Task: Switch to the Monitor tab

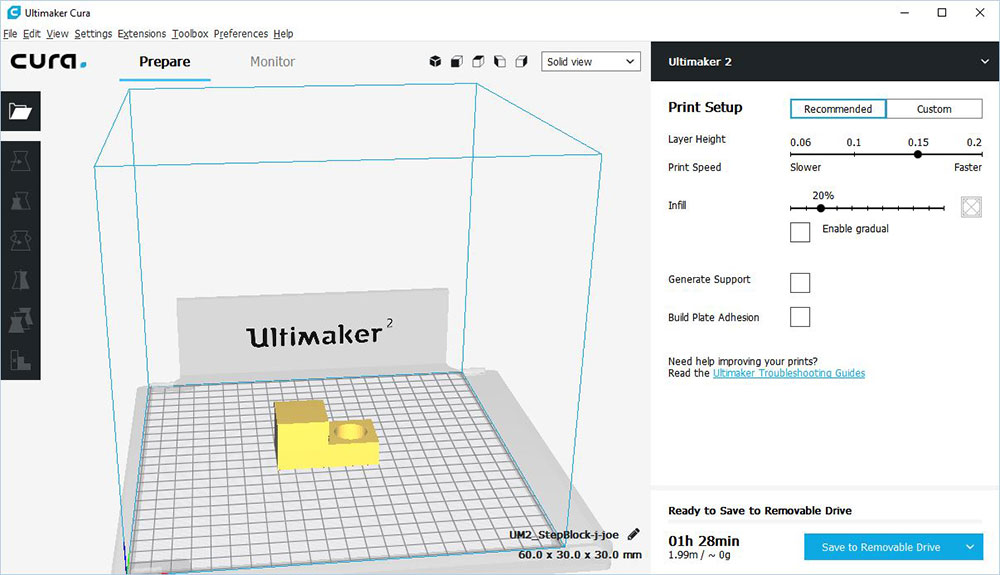Action: click(x=272, y=62)
